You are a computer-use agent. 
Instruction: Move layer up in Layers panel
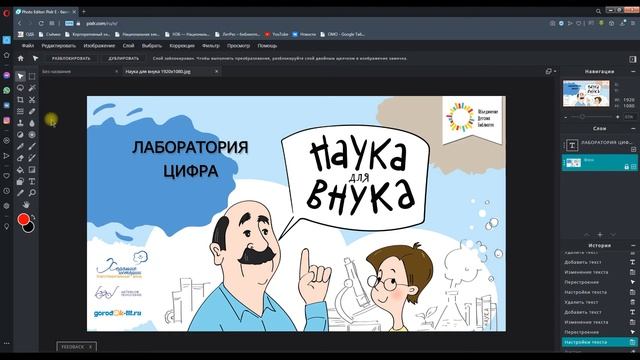tap(587, 235)
